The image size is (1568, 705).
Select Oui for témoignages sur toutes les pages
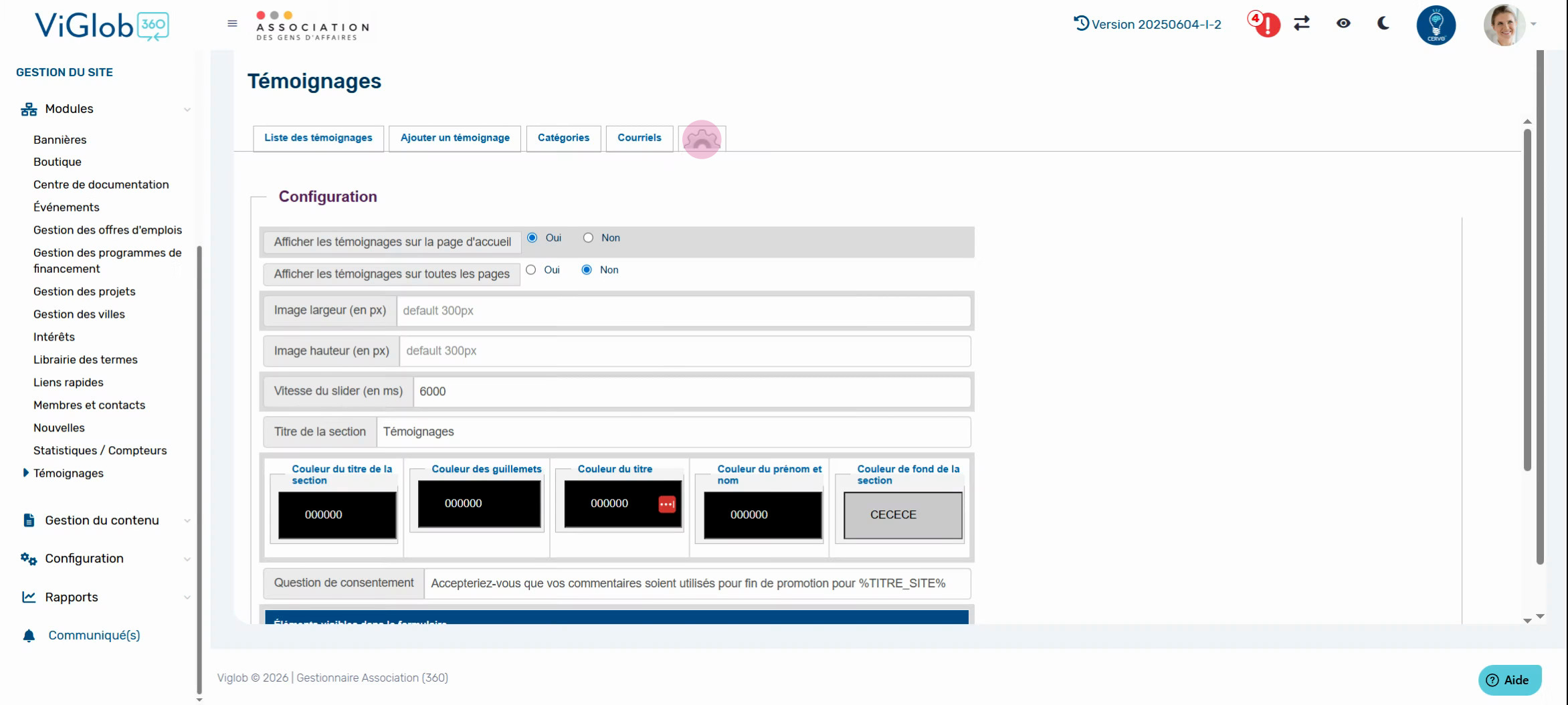pyautogui.click(x=530, y=270)
